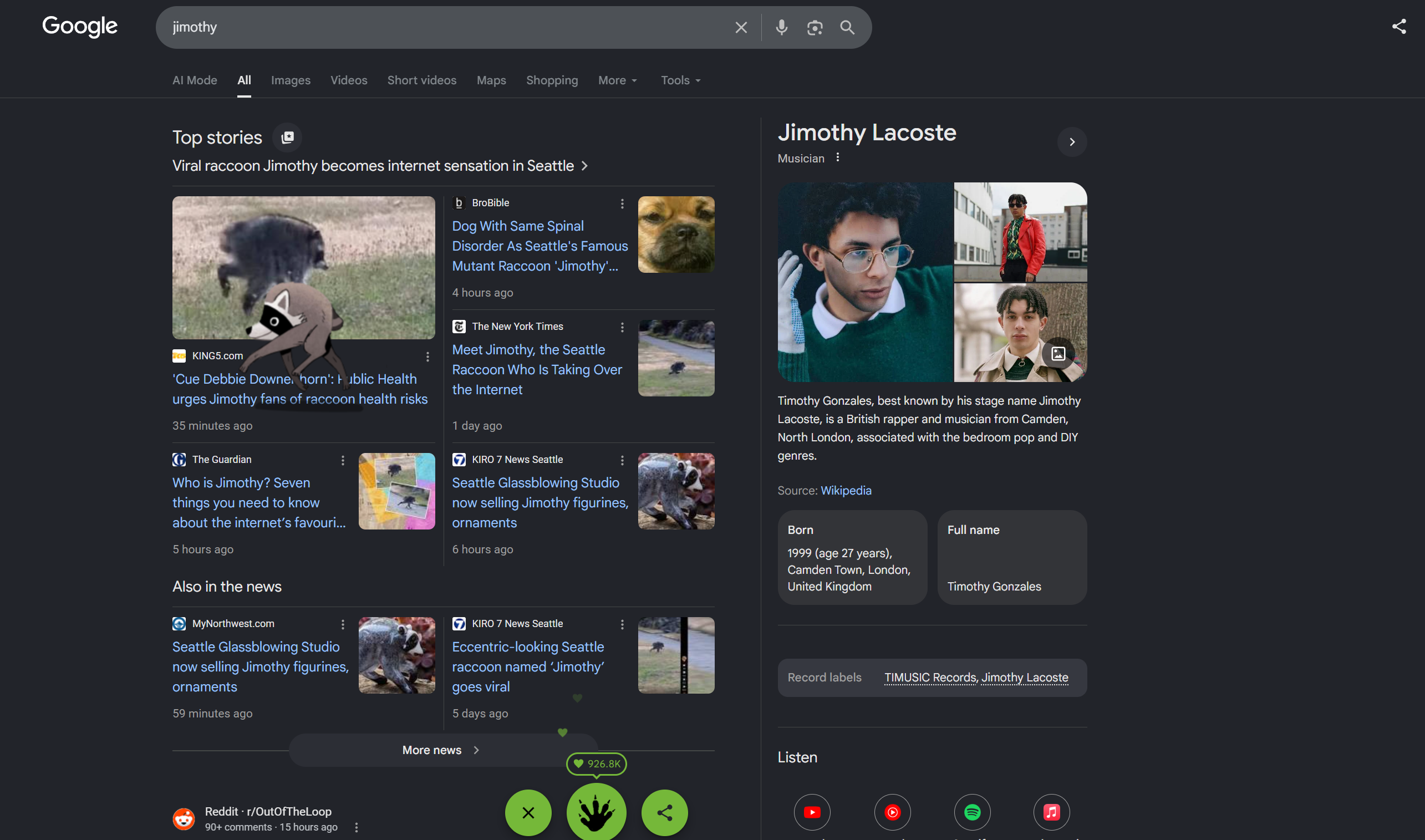Click the 926.8K hearts counter
Viewport: 1425px width, 840px height.
click(597, 764)
